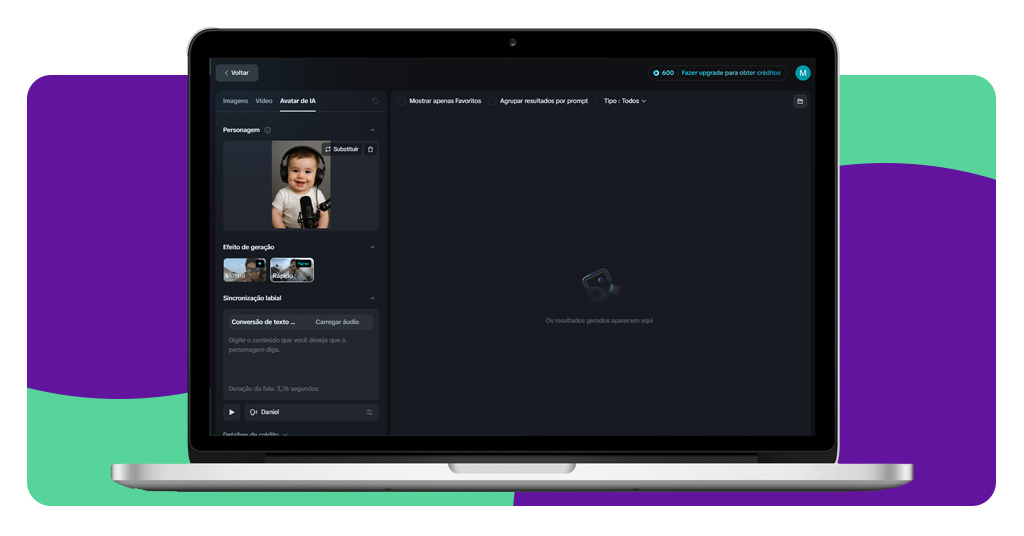Switch to the Imagens tab
The height and width of the screenshot is (536, 1024).
235,101
